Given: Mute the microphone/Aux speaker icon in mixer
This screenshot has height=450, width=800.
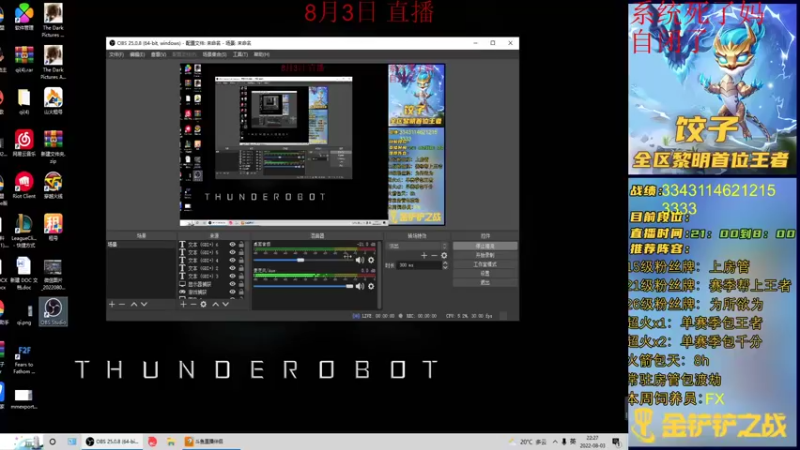Looking at the screenshot, I should coord(360,286).
